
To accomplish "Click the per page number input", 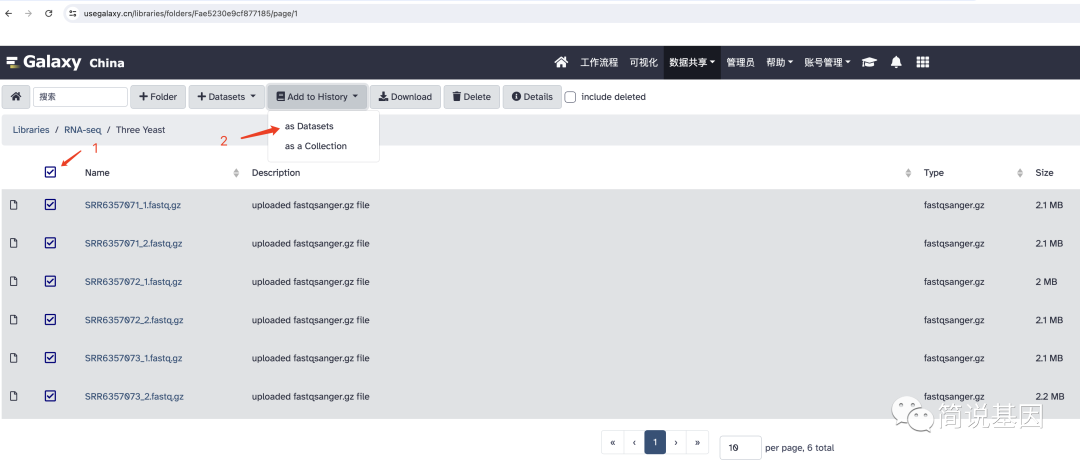I will pos(740,447).
